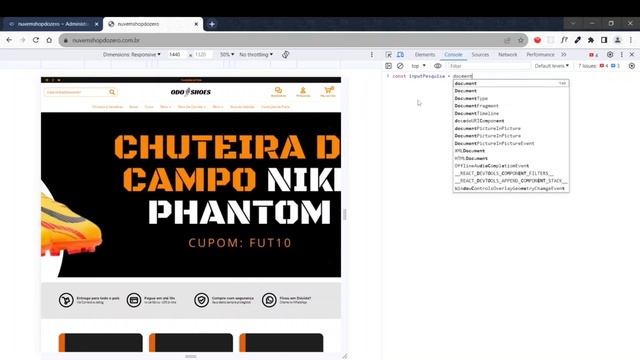Open the top context selector dropdown
640x360 pixels.
point(418,66)
